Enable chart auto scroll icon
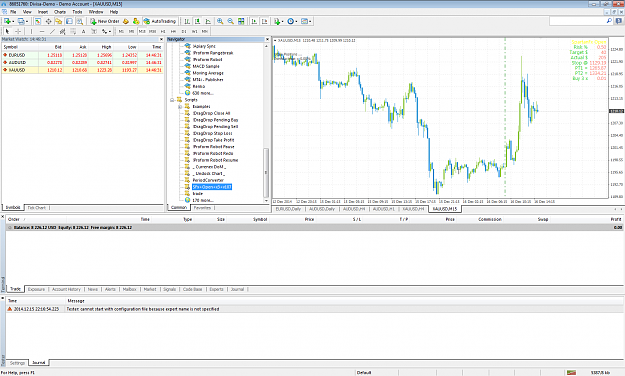The width and height of the screenshot is (625, 376). (x=254, y=21)
